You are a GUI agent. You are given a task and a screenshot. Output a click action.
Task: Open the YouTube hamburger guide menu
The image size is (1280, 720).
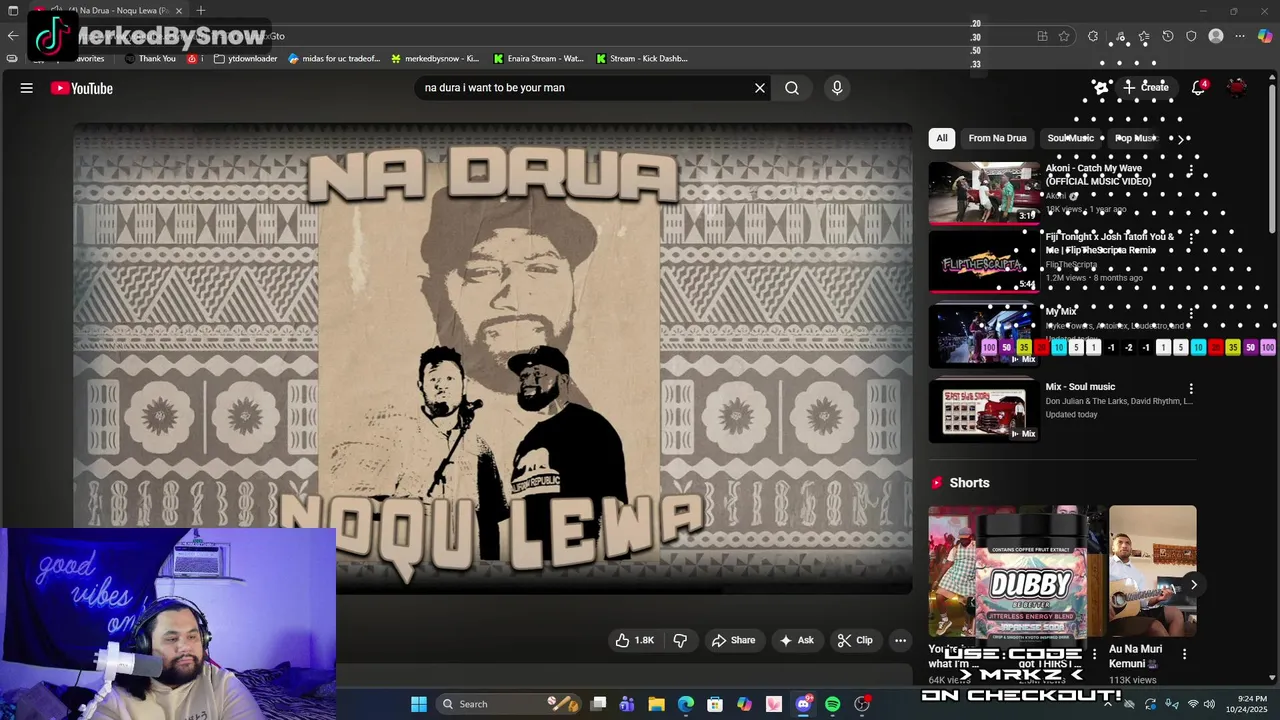pyautogui.click(x=27, y=88)
